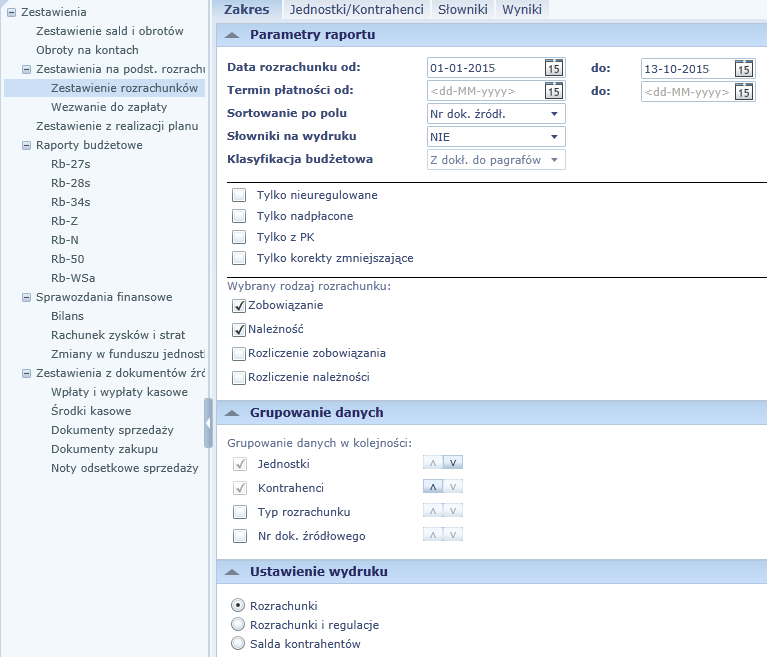Image resolution: width=767 pixels, height=657 pixels.
Task: Check Rozliczenie zobowiązania
Action: point(239,354)
